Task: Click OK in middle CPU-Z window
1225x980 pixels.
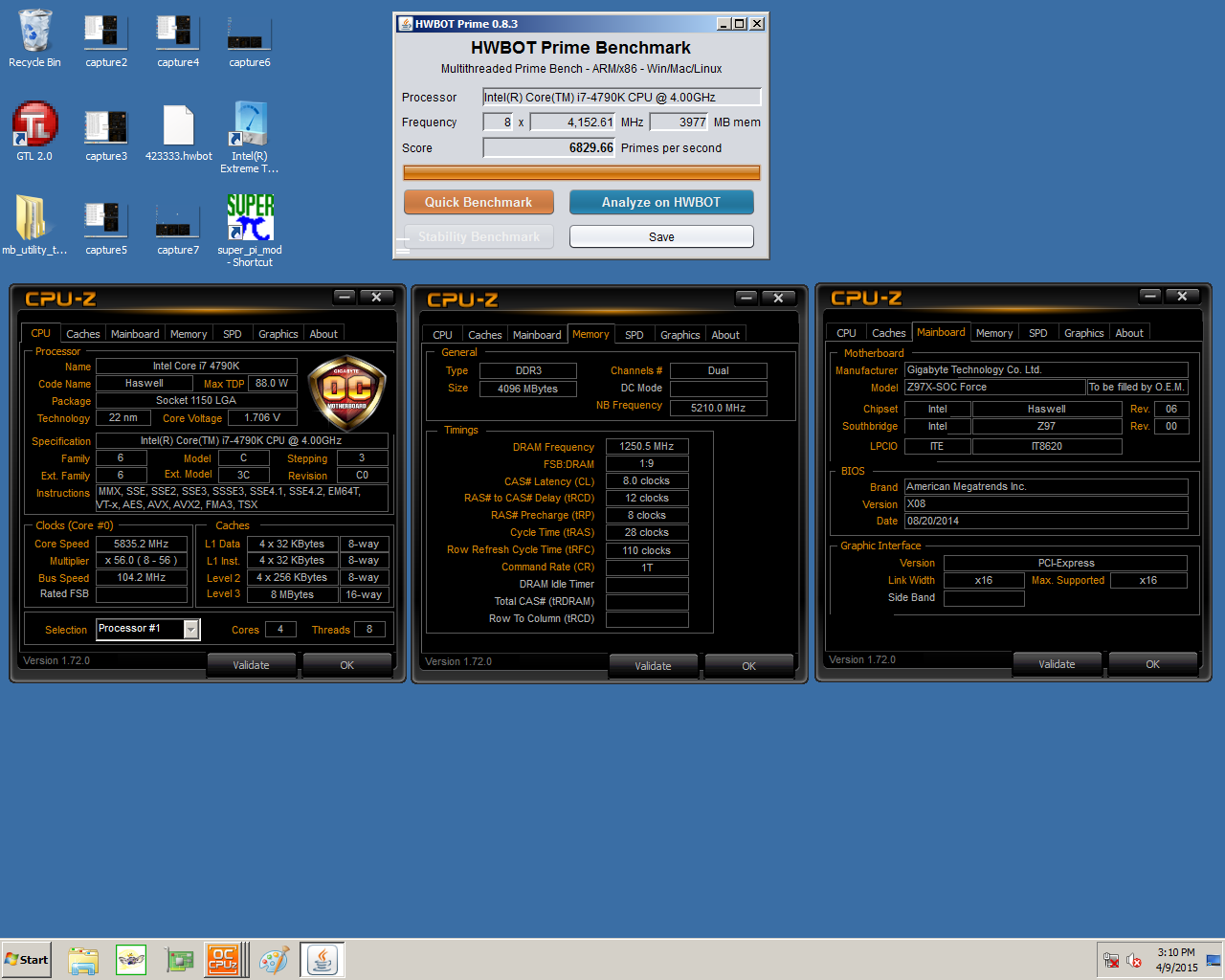Action: 748,666
